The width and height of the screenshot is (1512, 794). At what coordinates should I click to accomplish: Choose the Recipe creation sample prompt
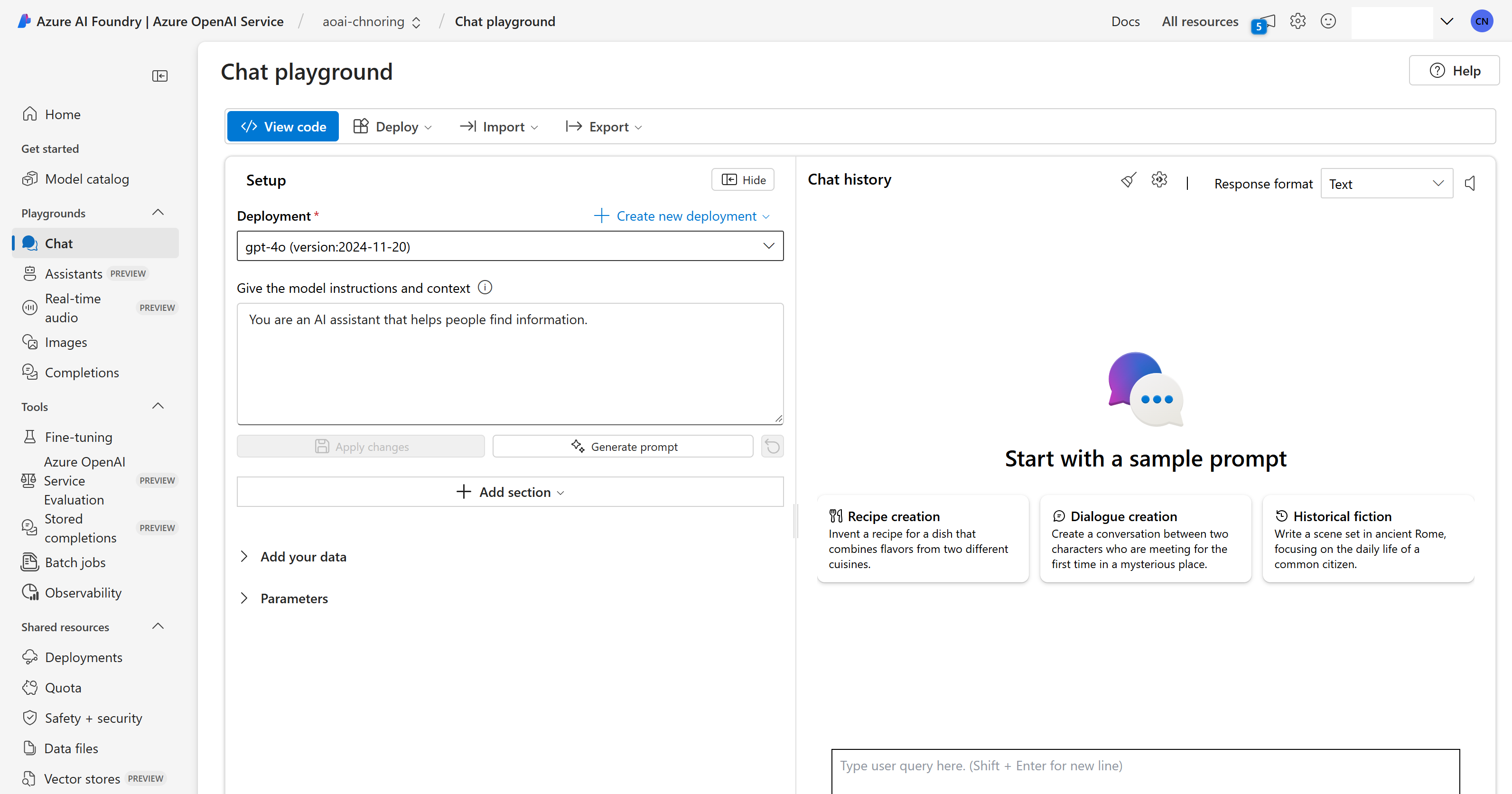pyautogui.click(x=923, y=539)
